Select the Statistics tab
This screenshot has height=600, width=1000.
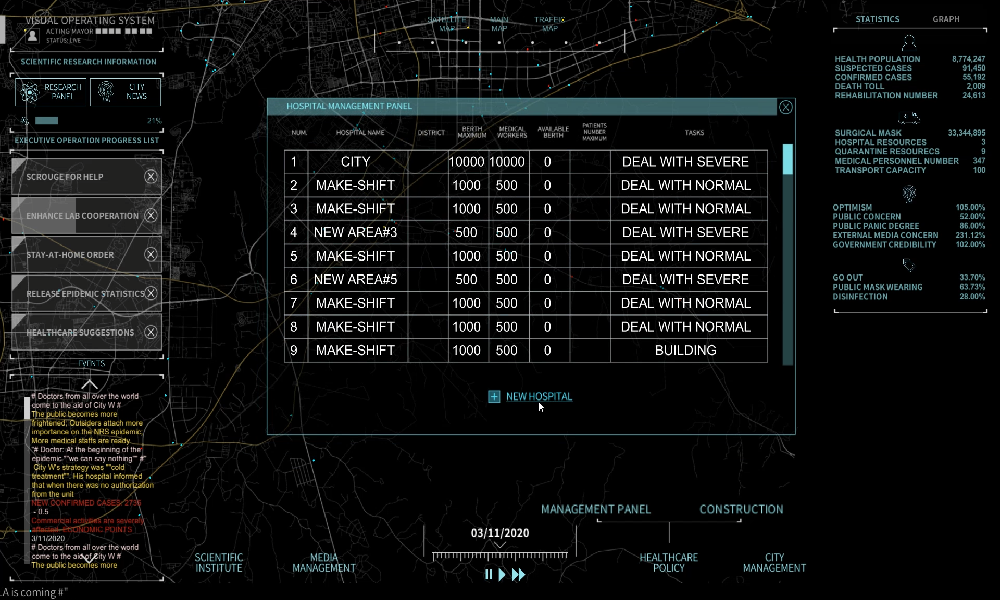tap(877, 19)
